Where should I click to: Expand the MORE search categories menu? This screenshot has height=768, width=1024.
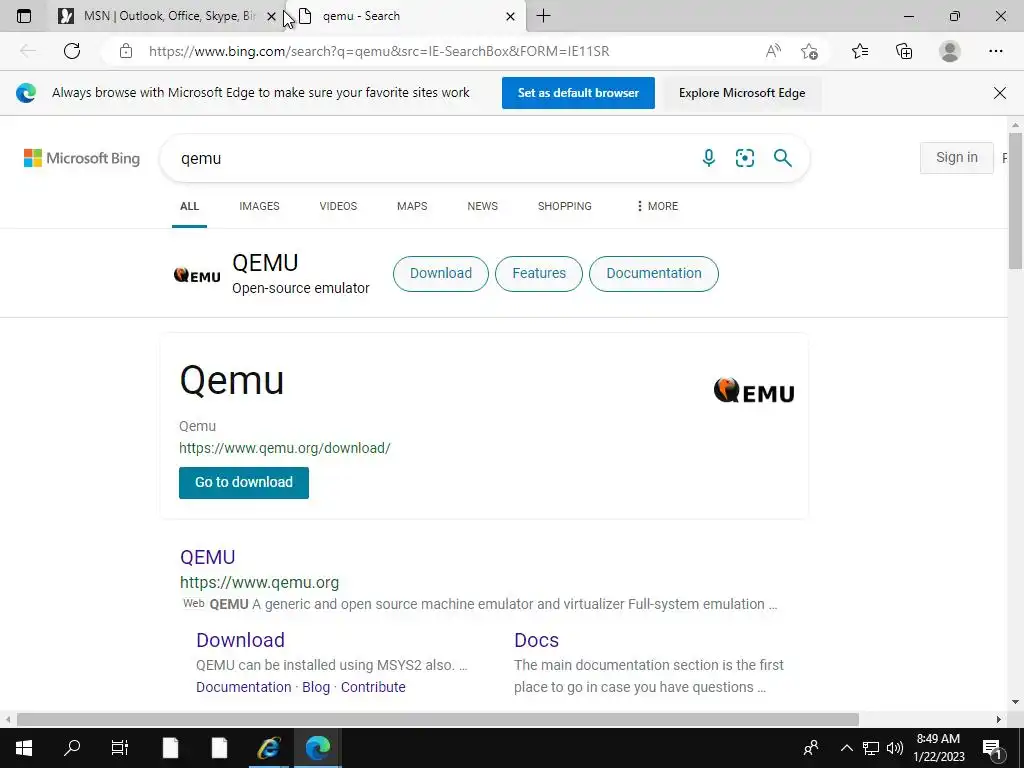657,206
